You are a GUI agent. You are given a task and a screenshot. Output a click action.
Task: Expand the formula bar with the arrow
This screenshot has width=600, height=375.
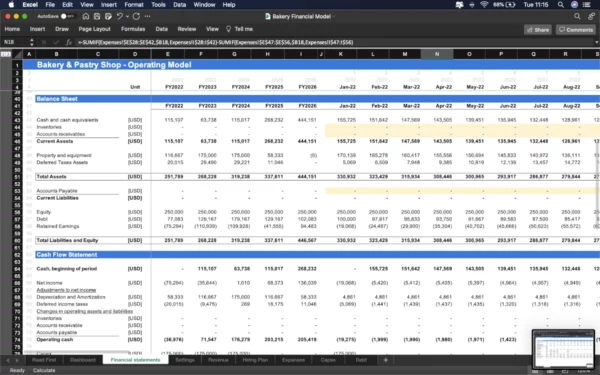pyautogui.click(x=596, y=42)
